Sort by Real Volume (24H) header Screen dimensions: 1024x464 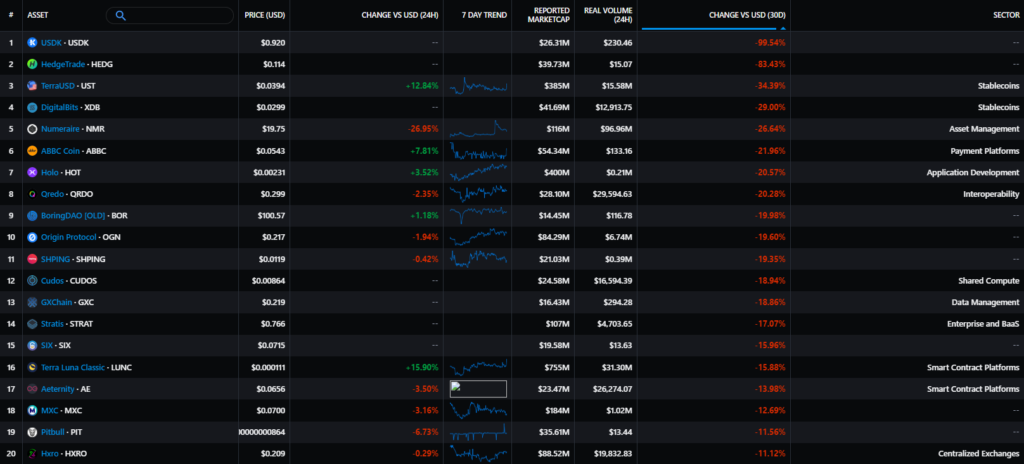tap(606, 15)
